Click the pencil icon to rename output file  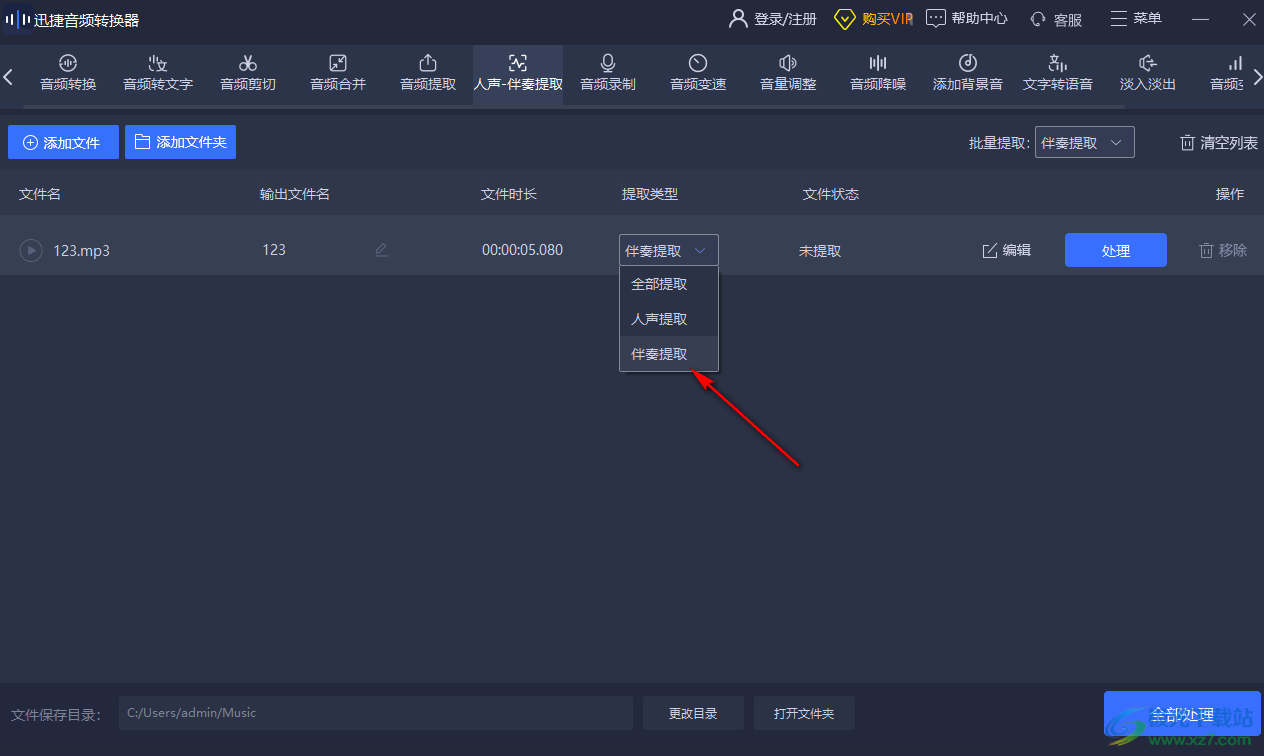pos(381,250)
